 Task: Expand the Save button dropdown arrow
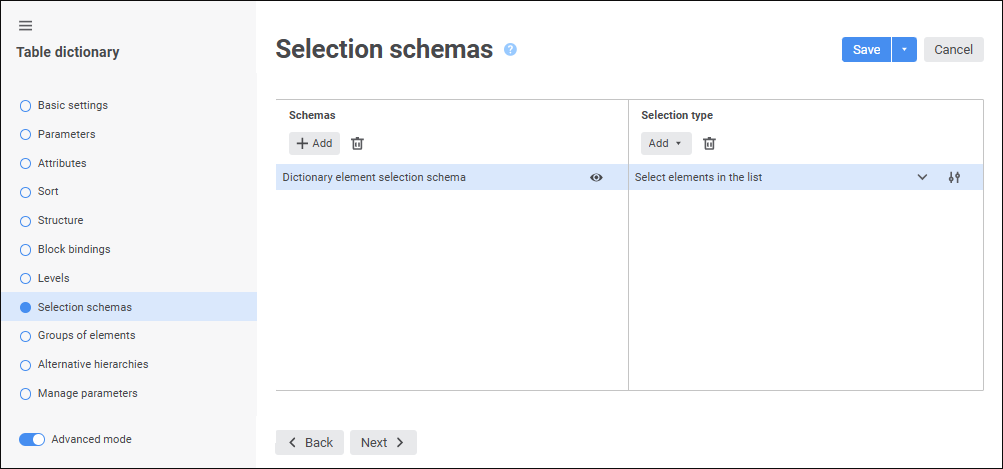904,50
